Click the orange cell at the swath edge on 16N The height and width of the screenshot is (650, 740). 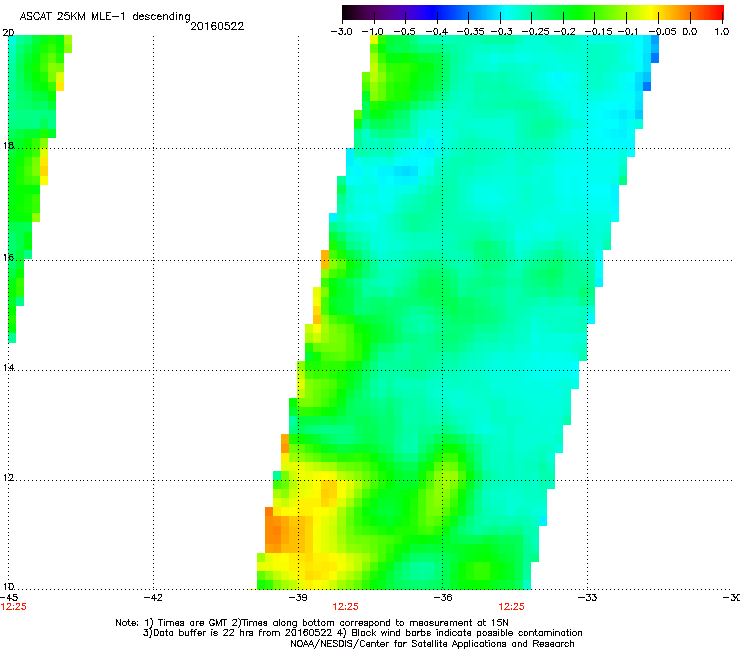[325, 260]
